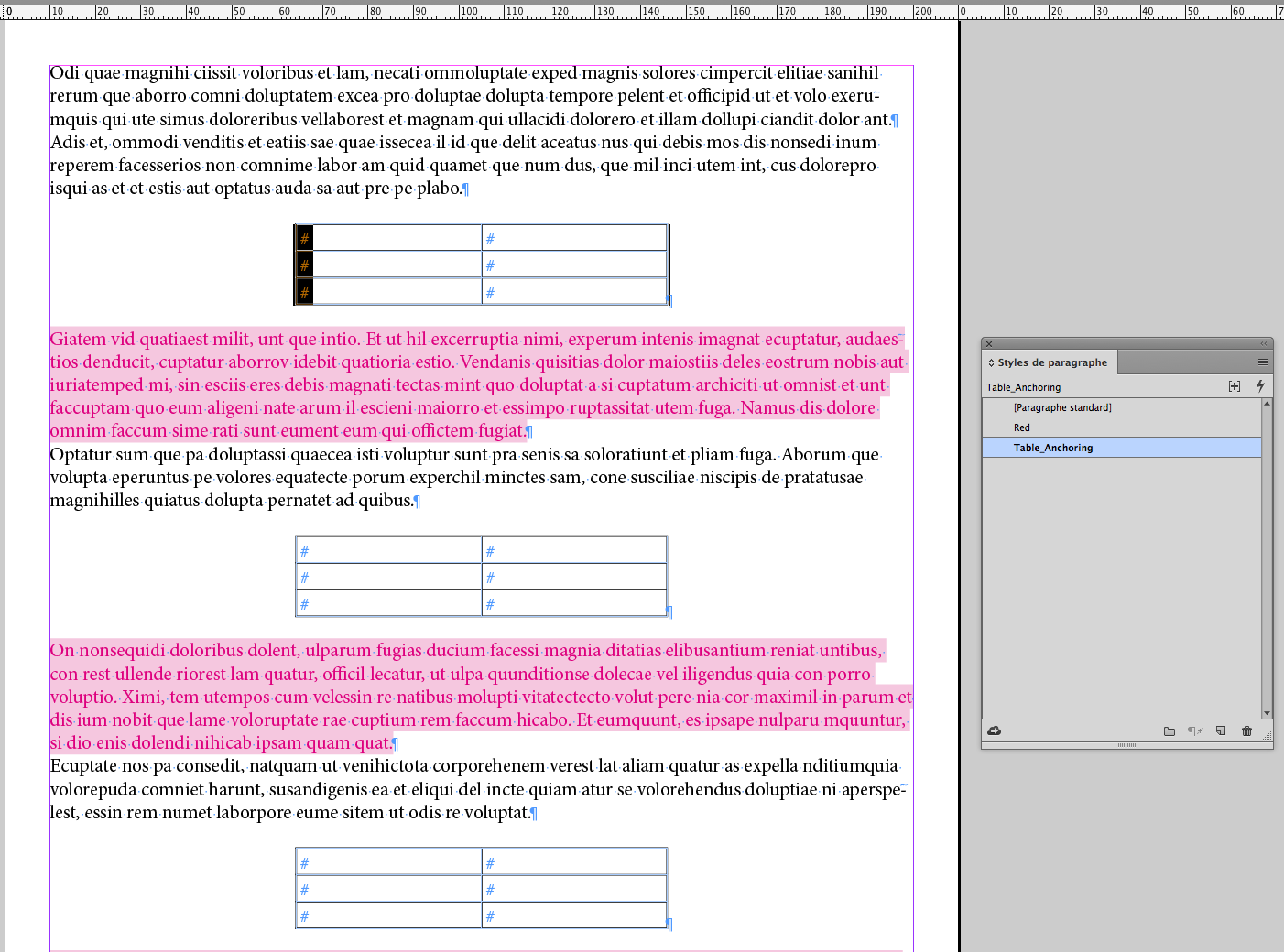The height and width of the screenshot is (952, 1284).
Task: Click bottom-right cell of first table
Action: click(x=574, y=292)
